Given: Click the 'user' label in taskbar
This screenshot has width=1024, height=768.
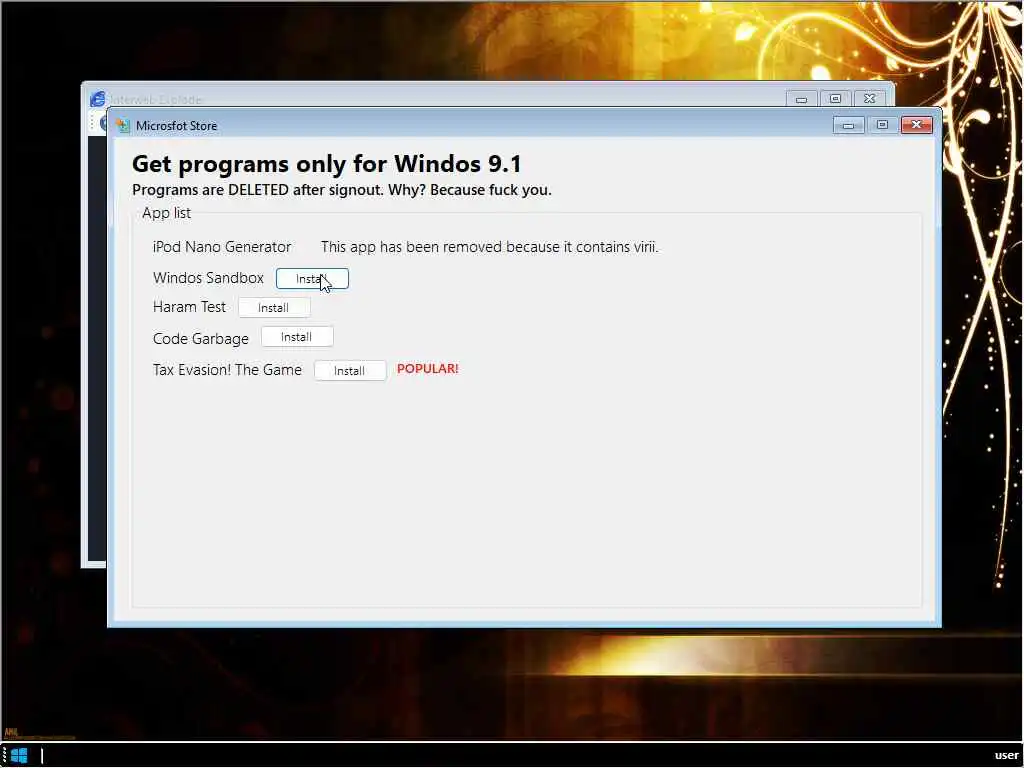Looking at the screenshot, I should pos(1006,756).
